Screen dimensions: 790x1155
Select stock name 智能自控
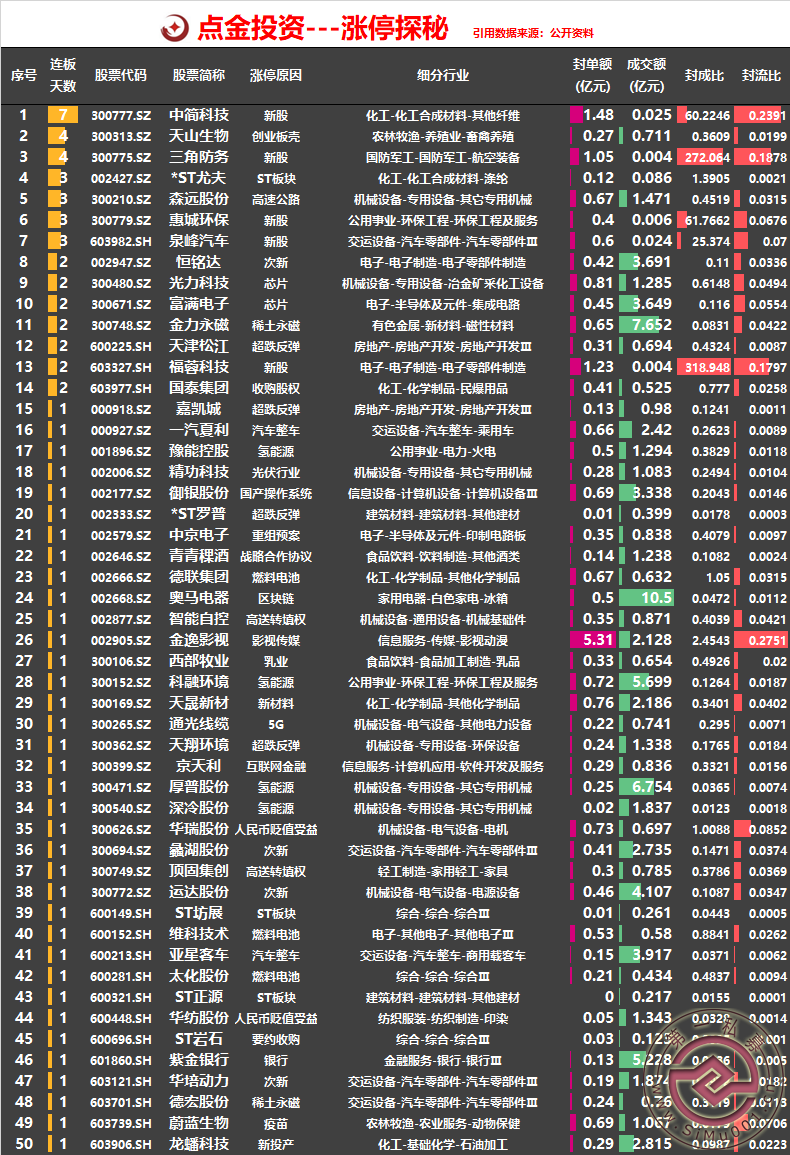pyautogui.click(x=199, y=619)
